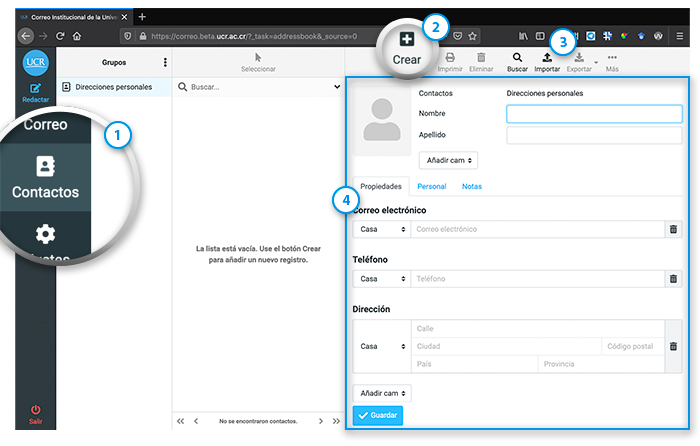Expand the search options chevron in contact list

(337, 87)
